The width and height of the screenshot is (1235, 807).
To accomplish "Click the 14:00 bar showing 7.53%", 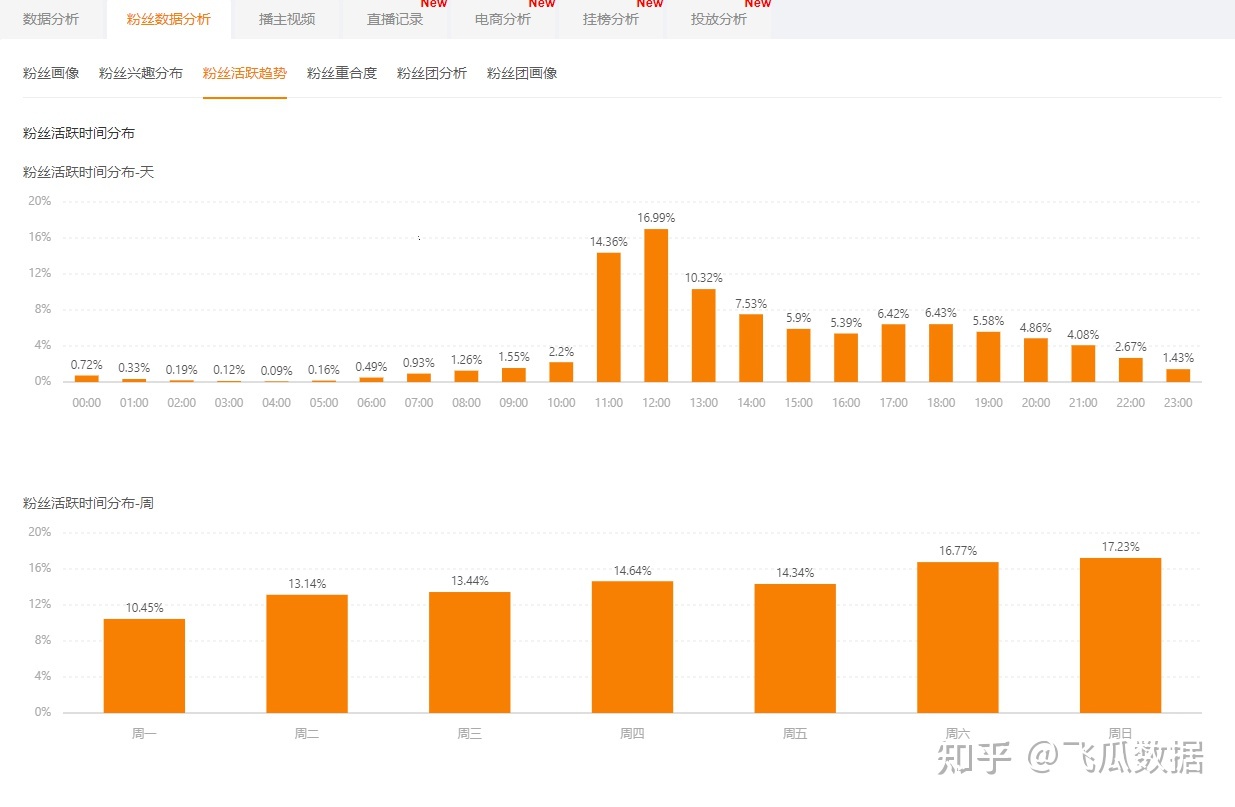I will (x=751, y=348).
